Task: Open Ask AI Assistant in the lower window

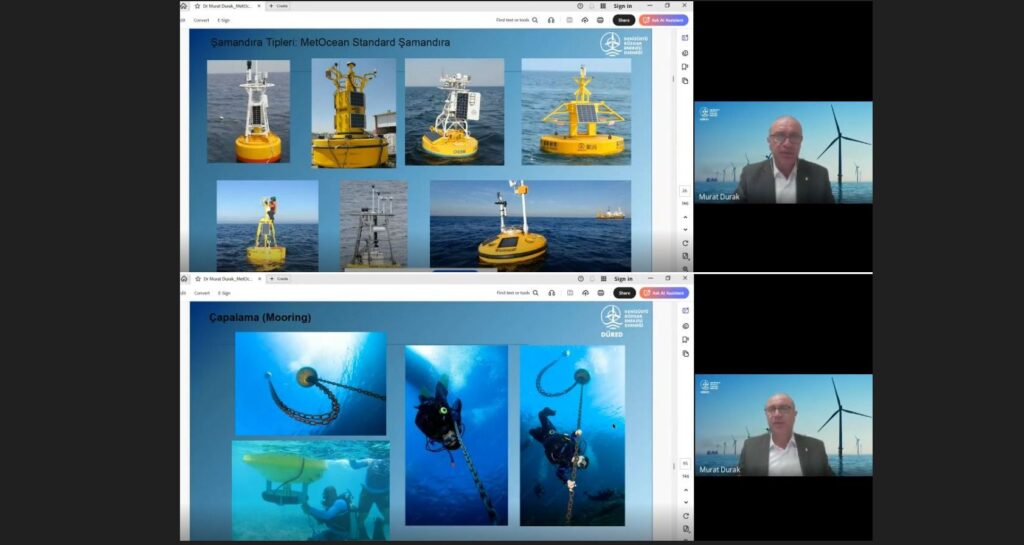Action: tap(664, 293)
